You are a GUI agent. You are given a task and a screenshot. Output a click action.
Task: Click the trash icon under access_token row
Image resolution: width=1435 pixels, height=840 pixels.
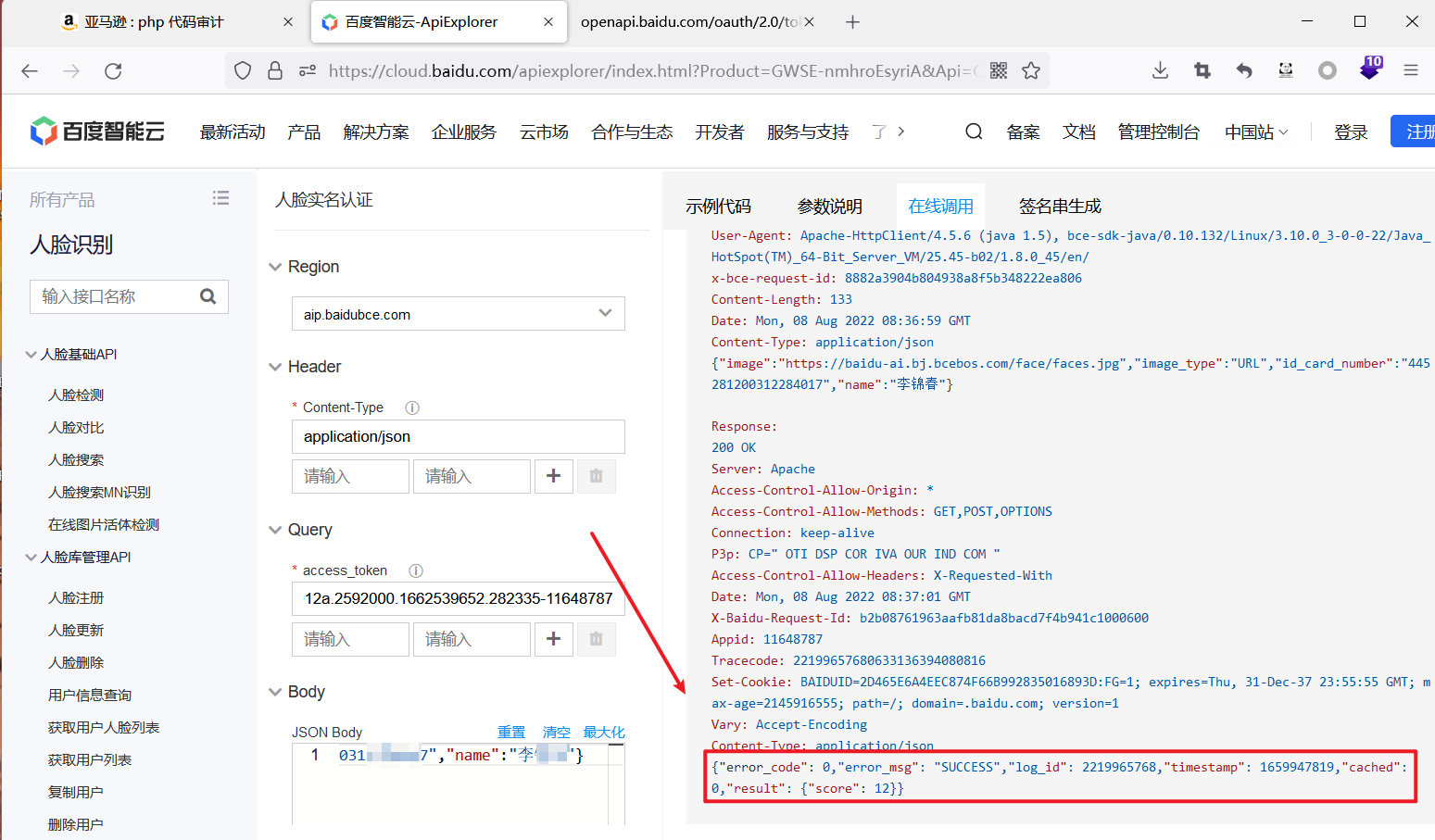[x=596, y=639]
